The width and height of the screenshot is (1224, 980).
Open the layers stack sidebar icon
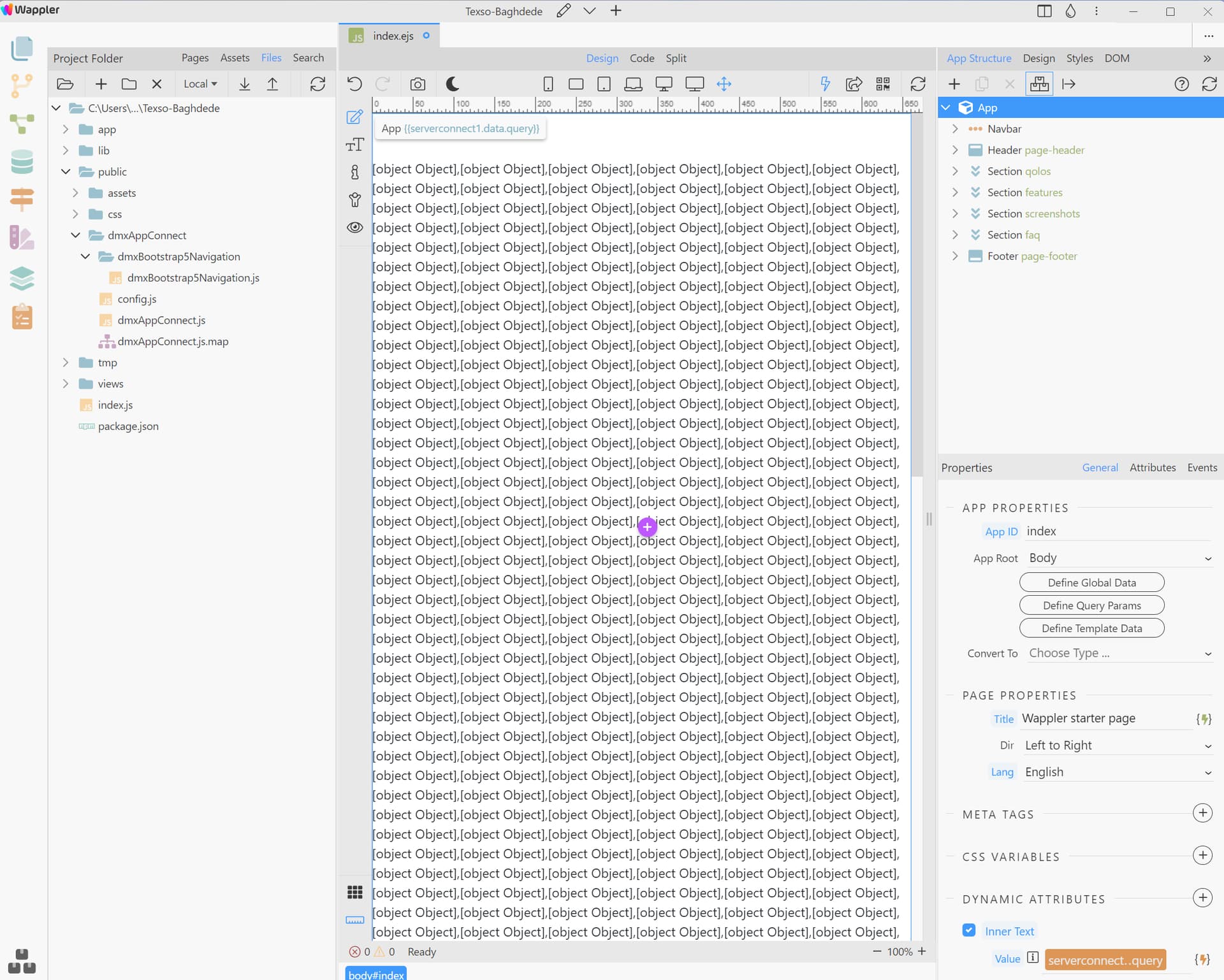coord(22,278)
